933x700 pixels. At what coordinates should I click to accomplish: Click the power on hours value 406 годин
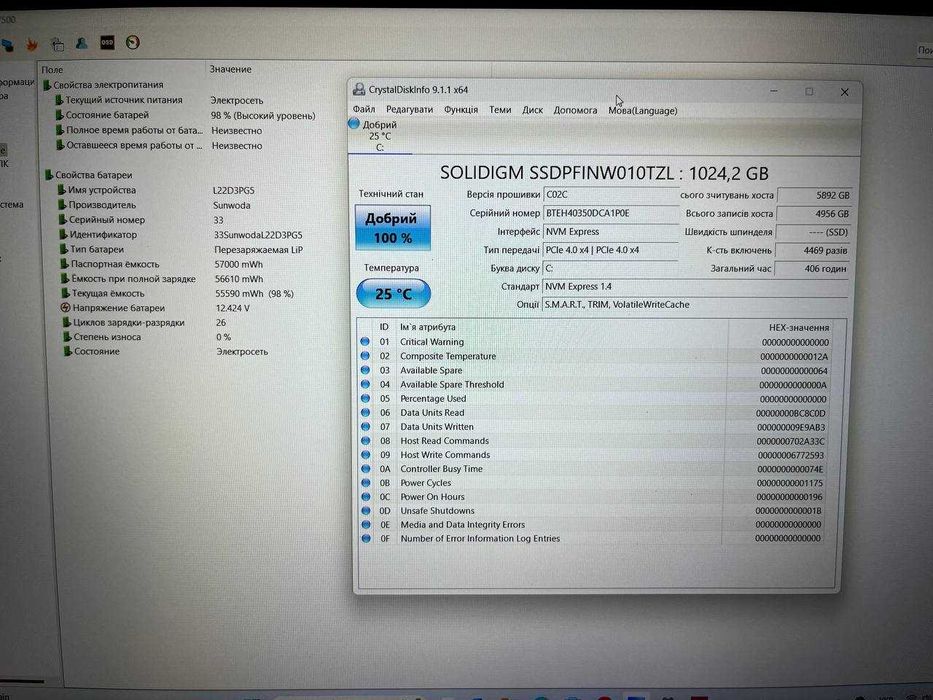812,269
